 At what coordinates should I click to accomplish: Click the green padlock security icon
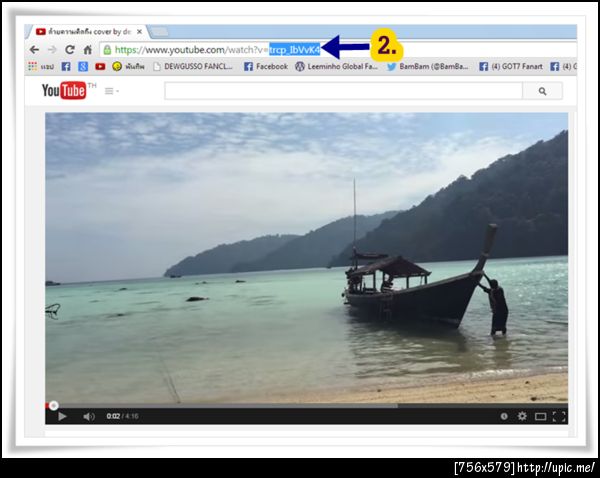(x=108, y=50)
